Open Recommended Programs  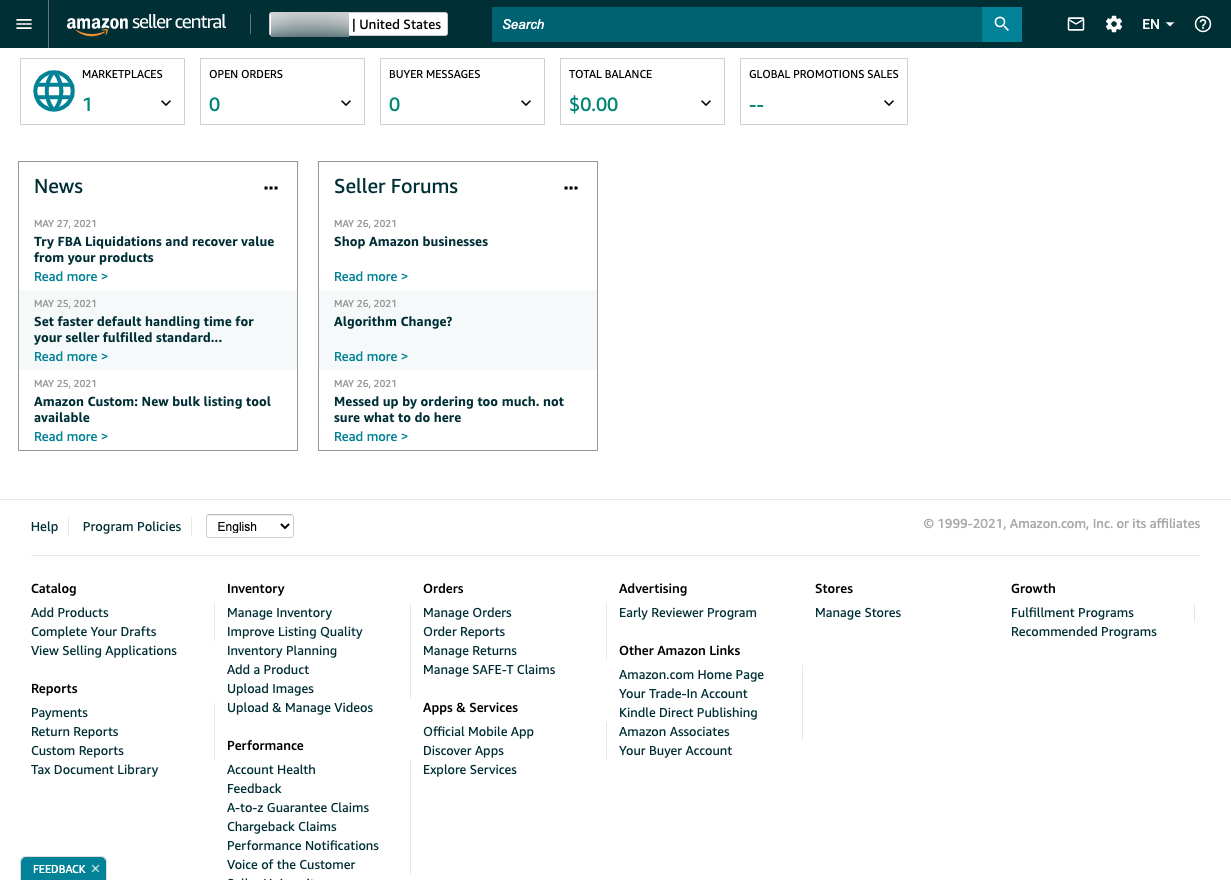(x=1084, y=631)
